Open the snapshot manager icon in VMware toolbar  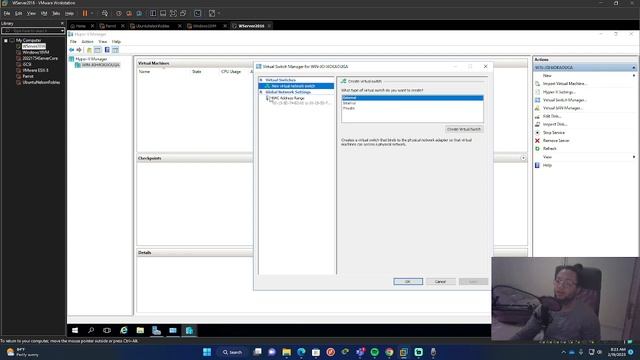click(x=139, y=13)
